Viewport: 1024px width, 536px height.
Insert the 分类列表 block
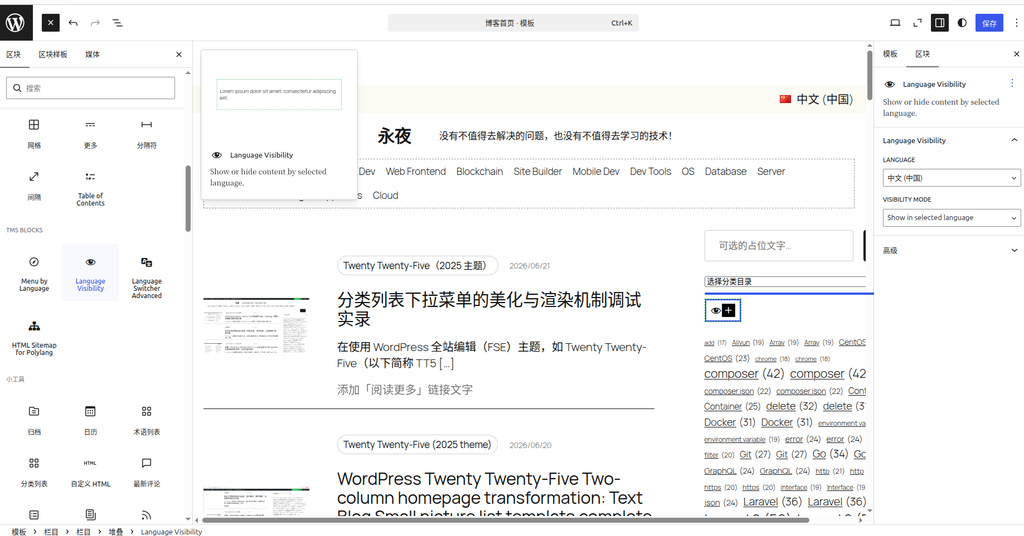pos(34,472)
